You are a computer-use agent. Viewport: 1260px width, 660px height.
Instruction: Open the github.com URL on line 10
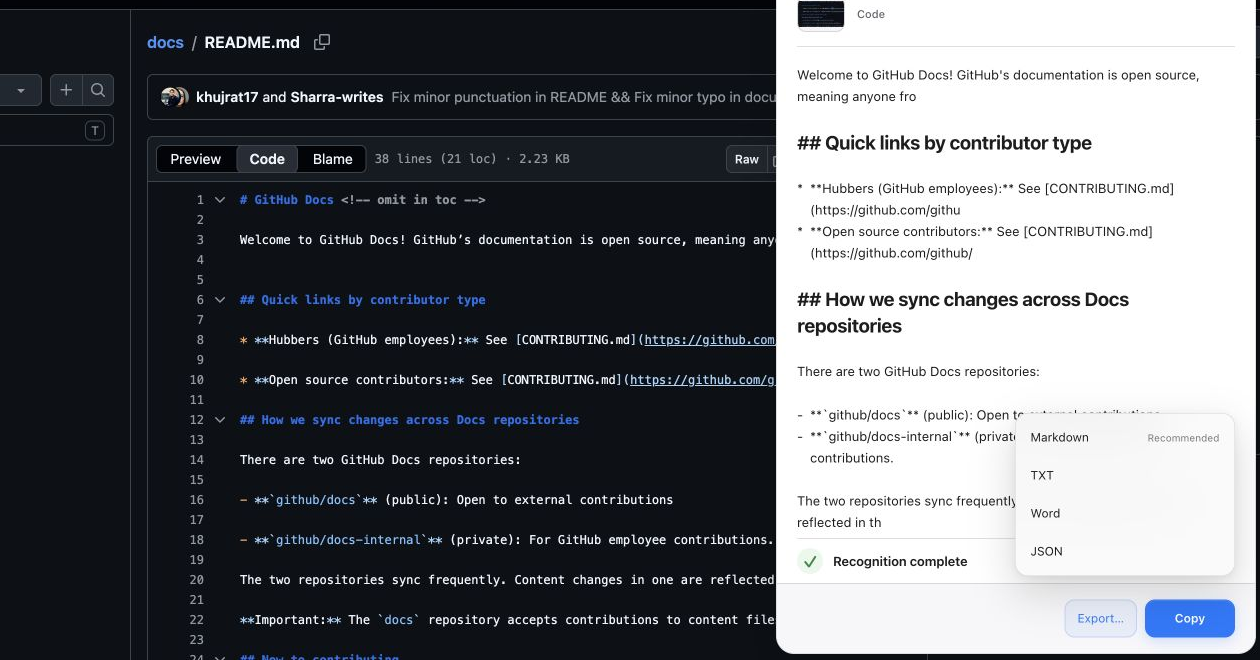[703, 380]
